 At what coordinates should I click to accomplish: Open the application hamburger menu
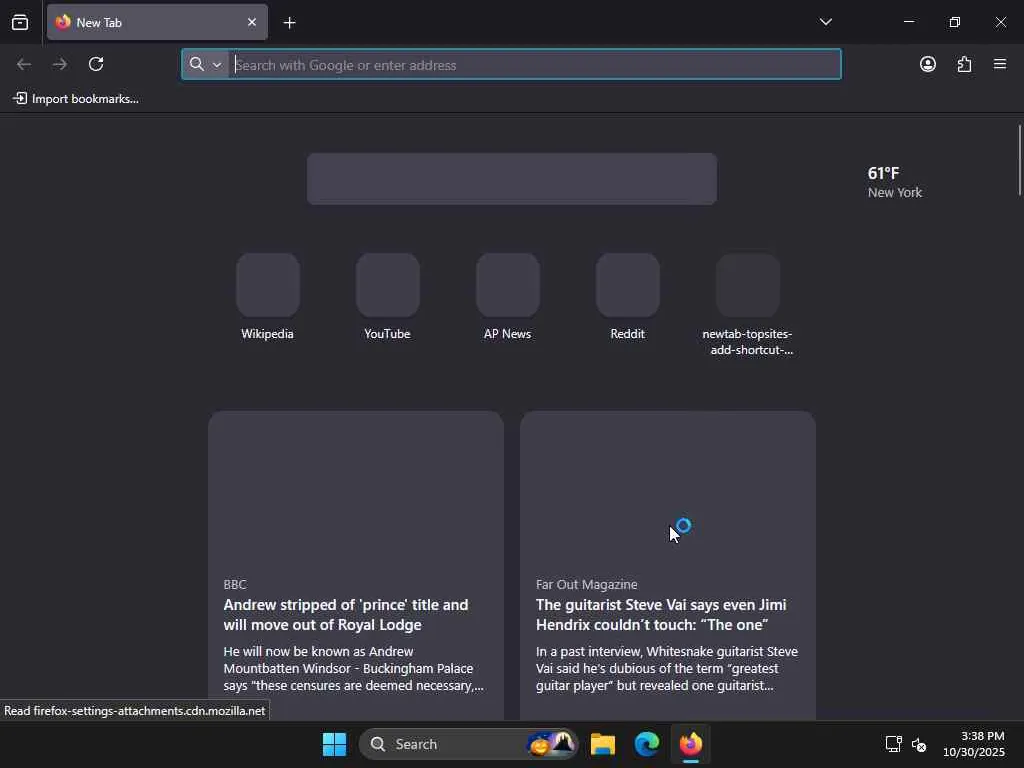pos(1000,64)
